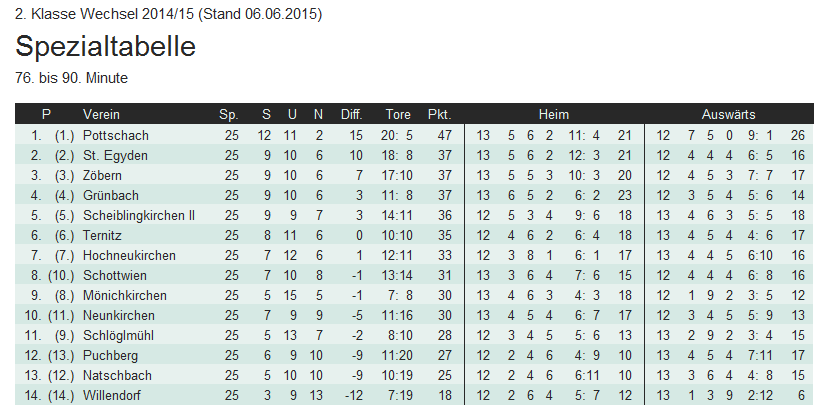Click the Pkt. column header
This screenshot has width=828, height=412.
[x=440, y=114]
